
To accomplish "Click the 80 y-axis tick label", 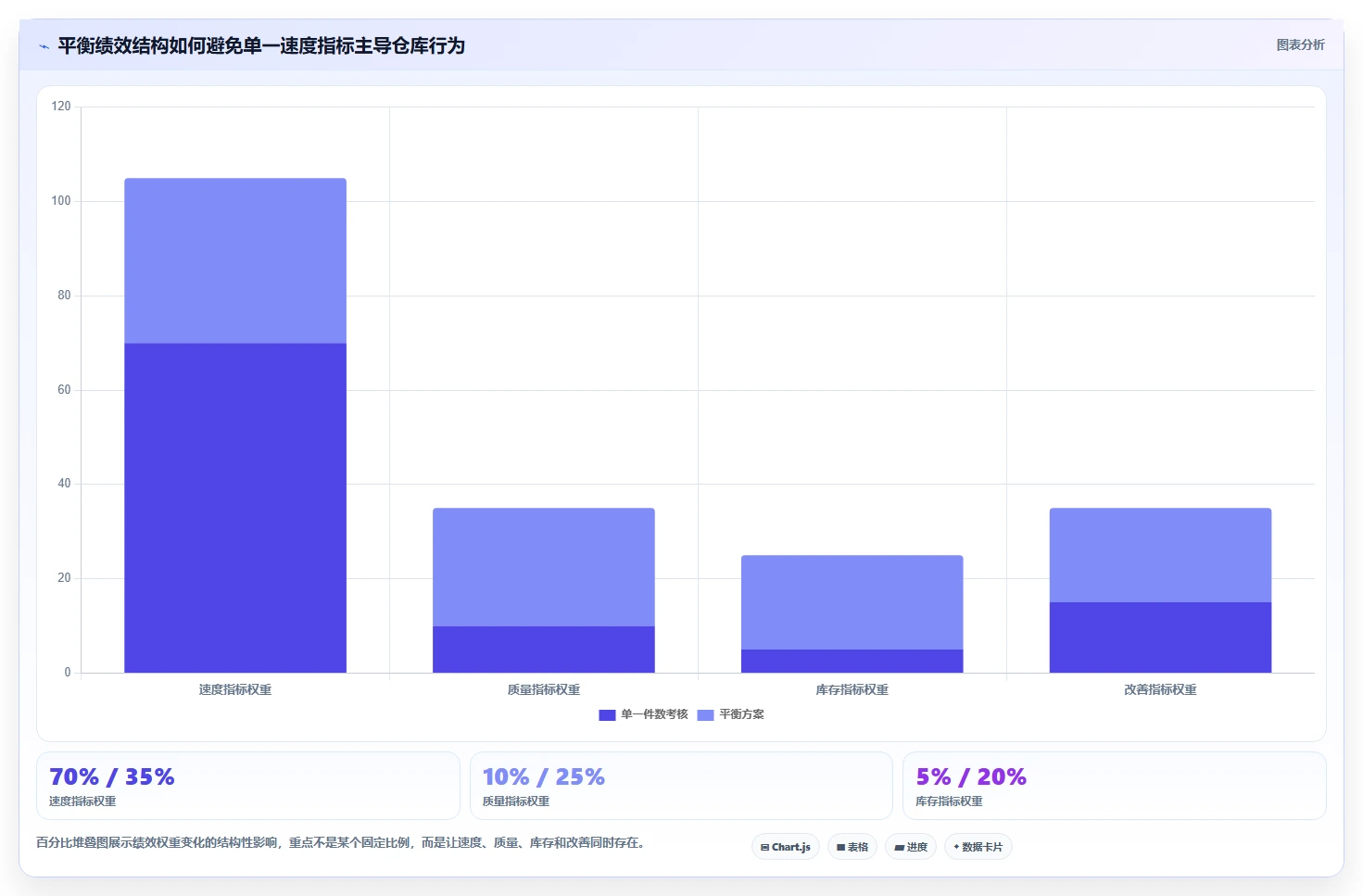I will pos(64,296).
